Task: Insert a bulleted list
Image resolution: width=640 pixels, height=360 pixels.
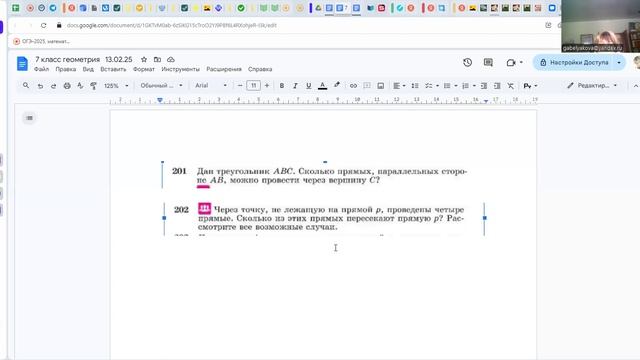Action: click(447, 86)
